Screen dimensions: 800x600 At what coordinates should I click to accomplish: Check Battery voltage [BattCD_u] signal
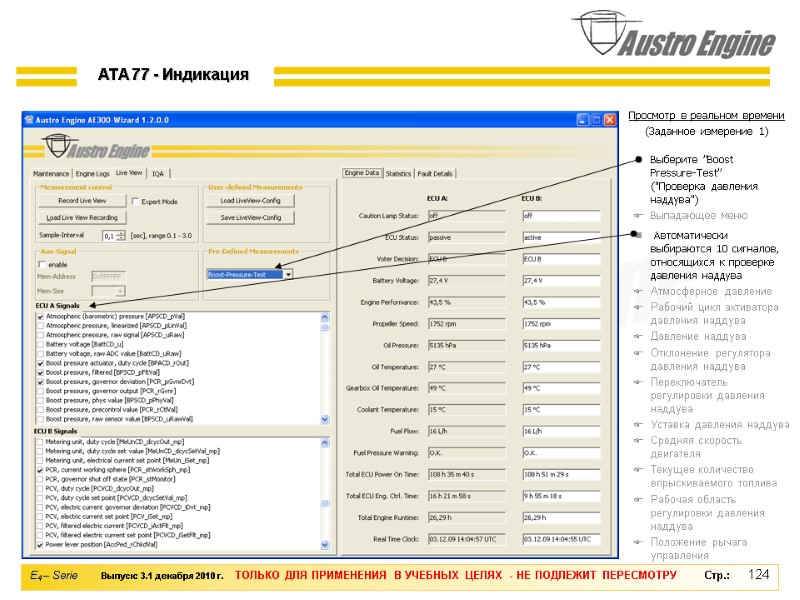(x=40, y=344)
